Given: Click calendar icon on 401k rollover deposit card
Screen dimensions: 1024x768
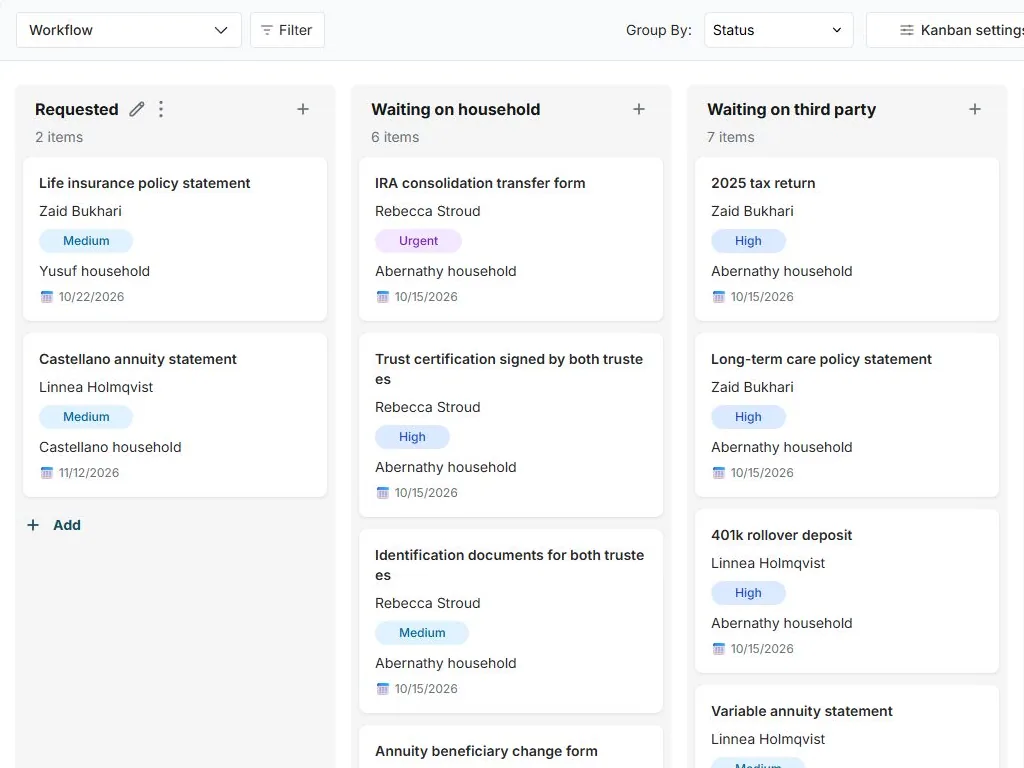Looking at the screenshot, I should (x=718, y=648).
